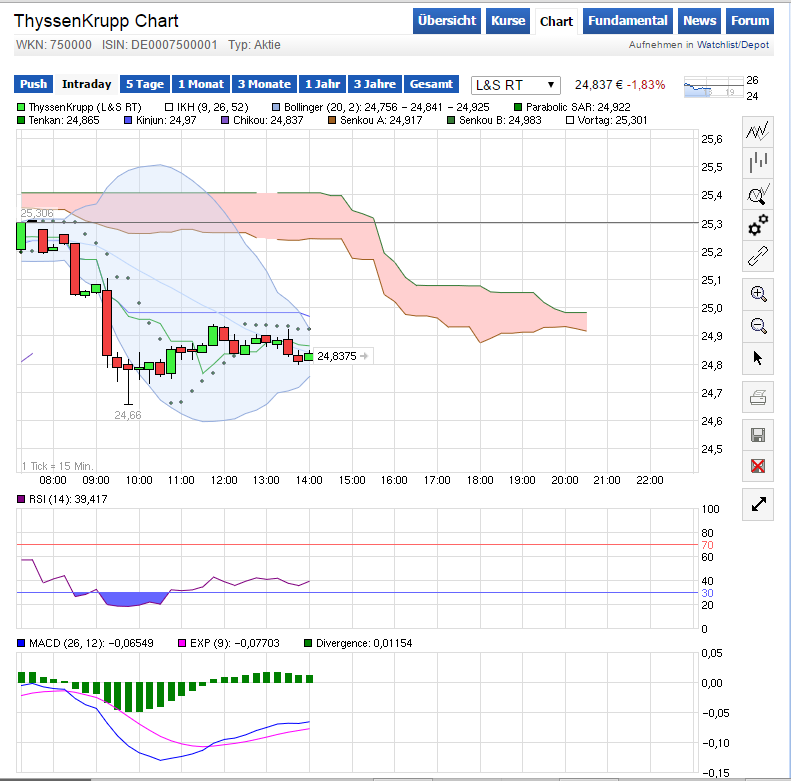Click Aufnehmen in Watchlist/Depot link

(699, 45)
